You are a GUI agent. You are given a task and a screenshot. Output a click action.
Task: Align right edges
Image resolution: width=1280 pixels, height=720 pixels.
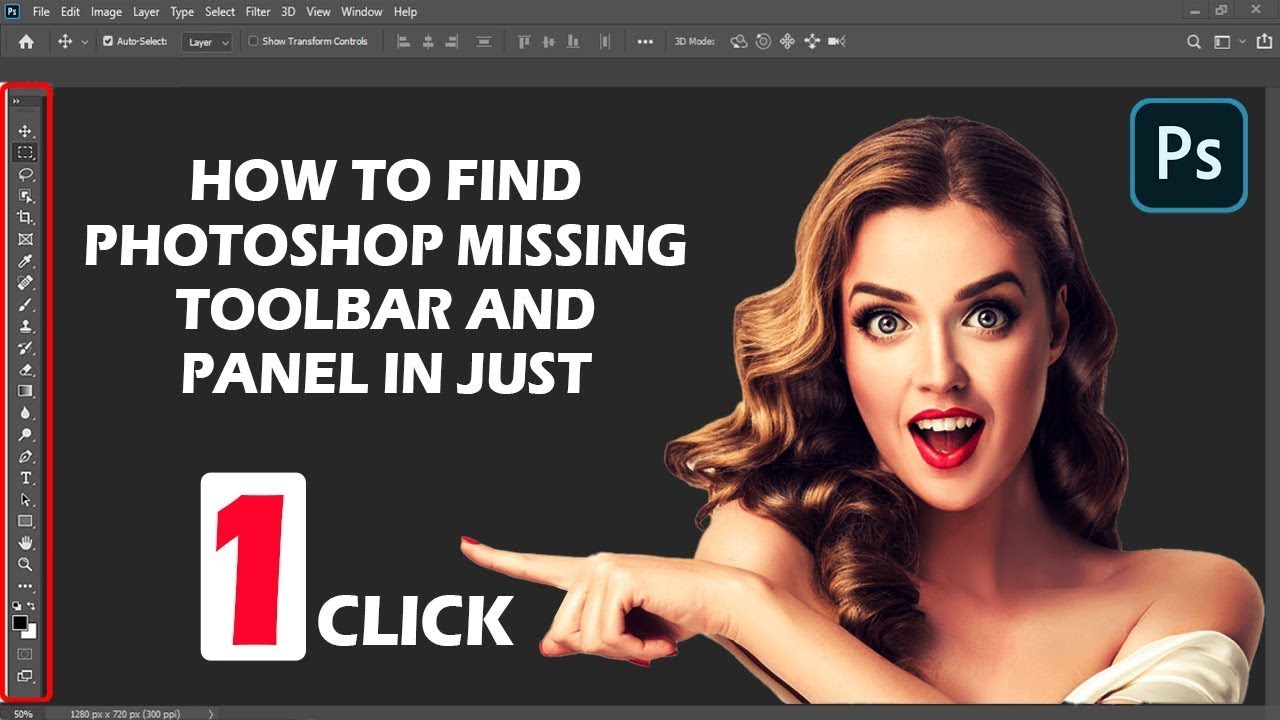[x=452, y=41]
